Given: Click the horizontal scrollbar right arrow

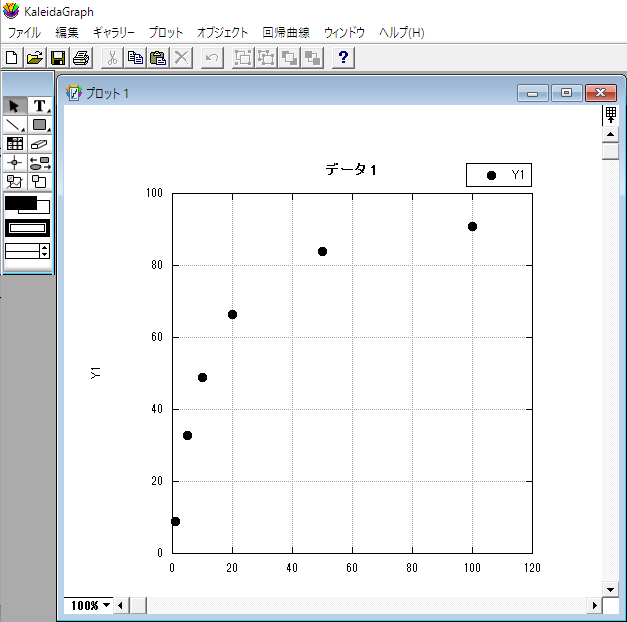Looking at the screenshot, I should tap(594, 605).
